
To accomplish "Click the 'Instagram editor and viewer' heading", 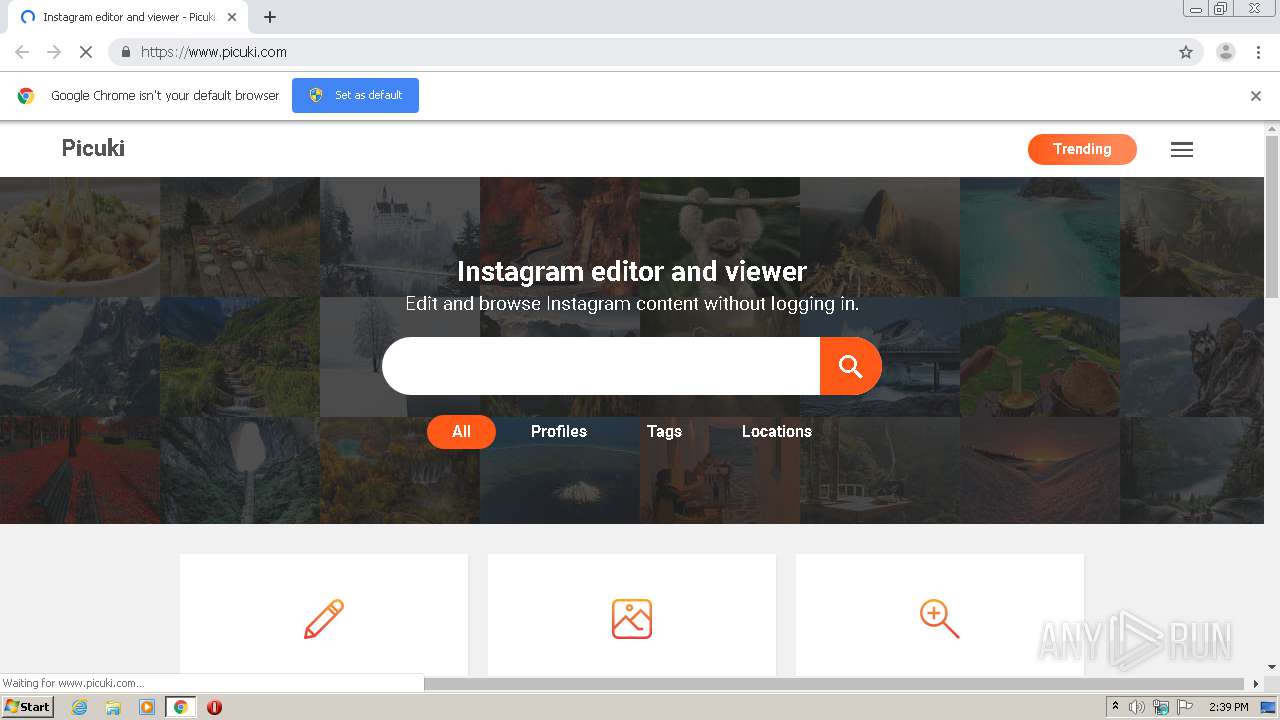I will click(x=632, y=271).
